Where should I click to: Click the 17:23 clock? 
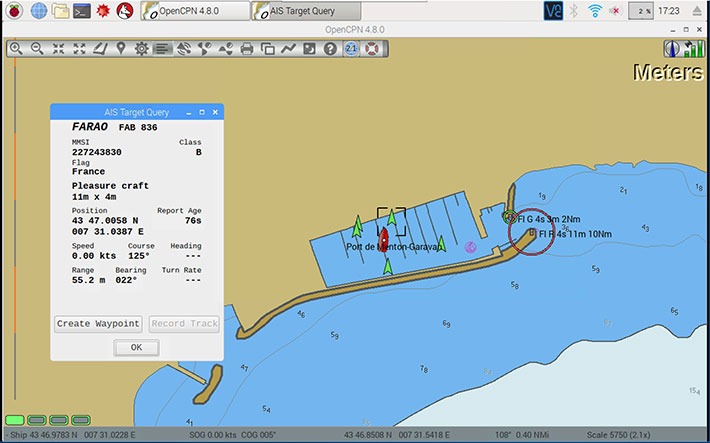[x=669, y=11]
